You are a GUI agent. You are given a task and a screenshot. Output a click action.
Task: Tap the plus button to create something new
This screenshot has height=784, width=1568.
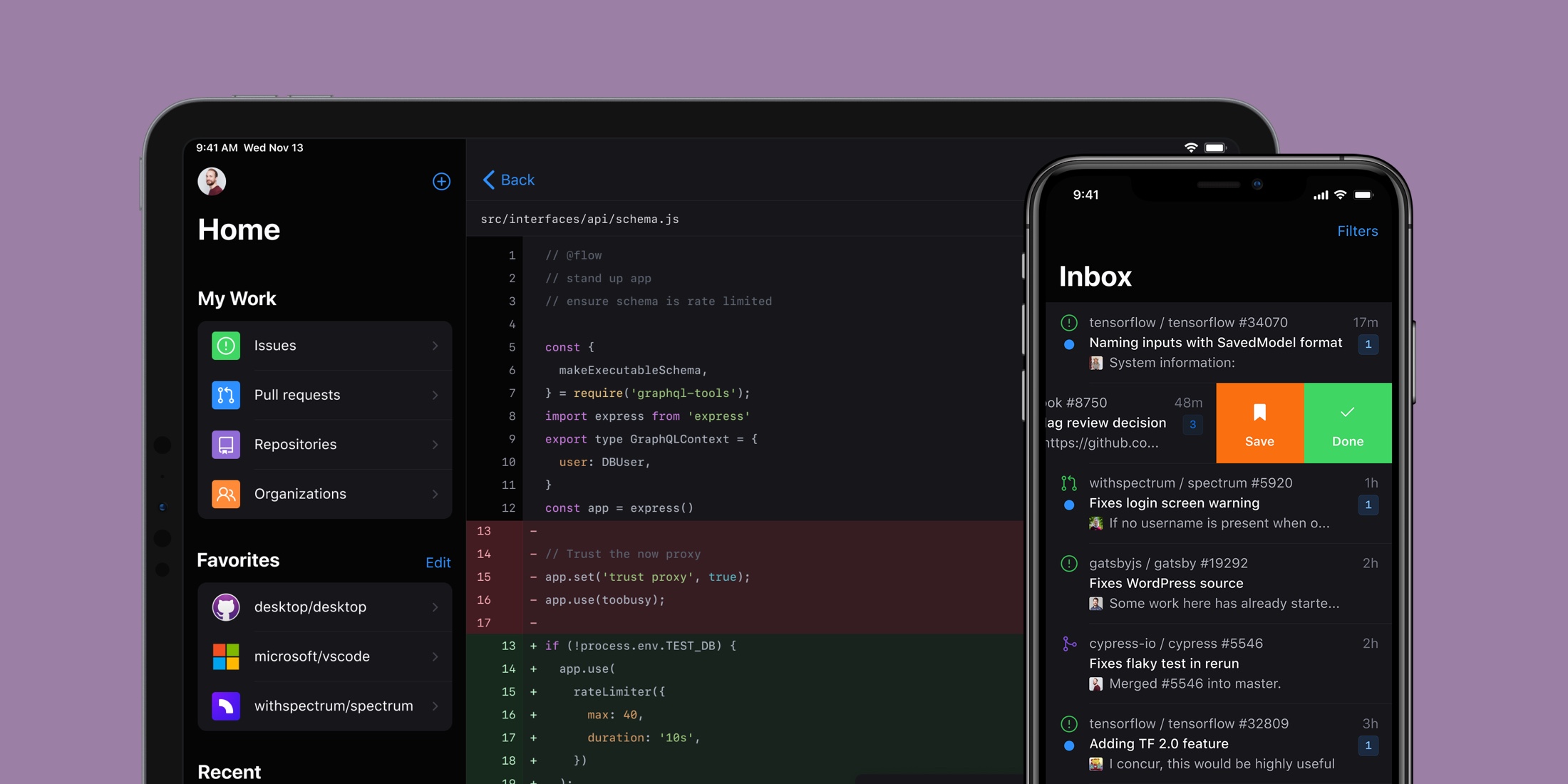click(x=441, y=182)
